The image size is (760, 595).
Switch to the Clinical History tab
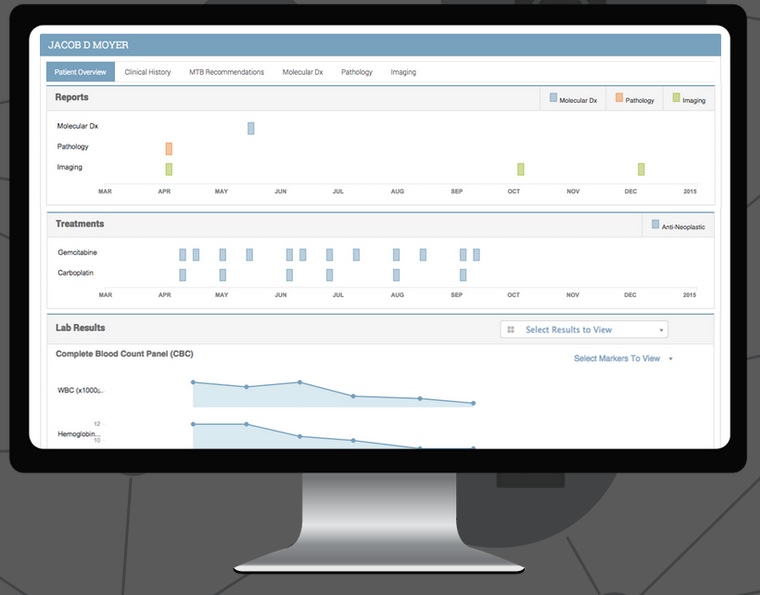click(147, 72)
